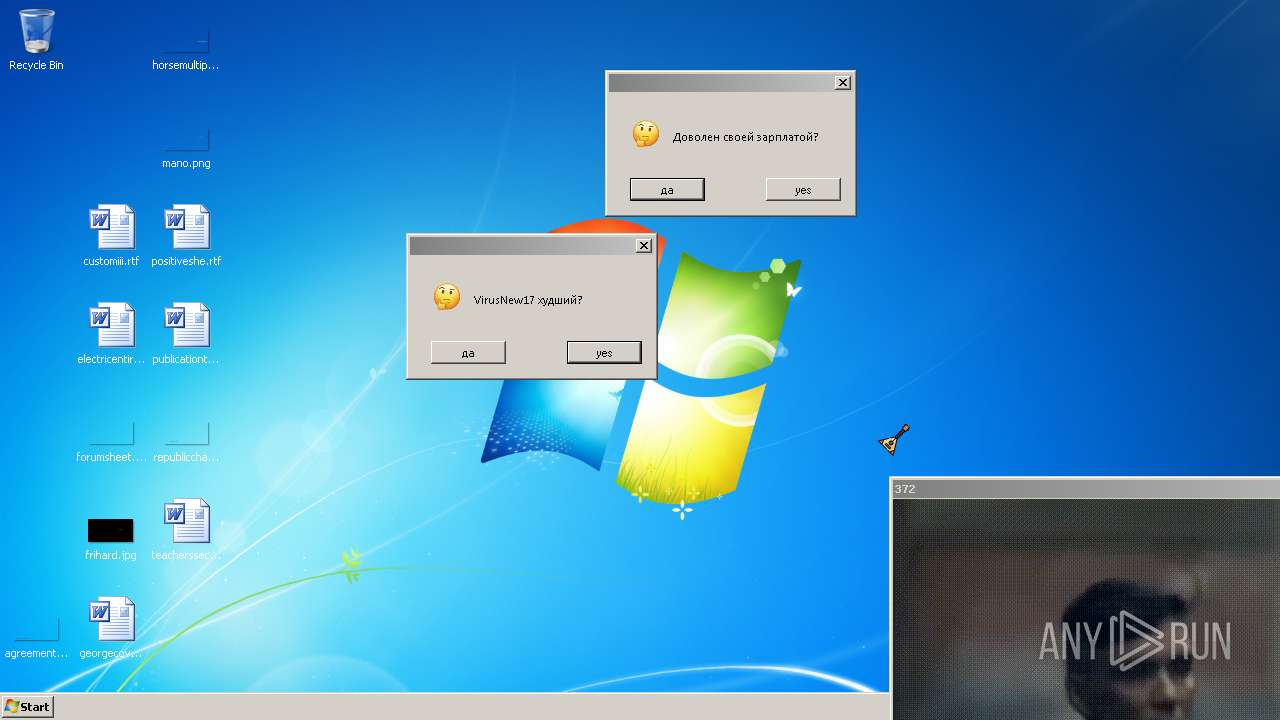Close the 'Доволен своей зарплатой?' dialog
Viewport: 1280px width, 720px height.
pyautogui.click(x=843, y=82)
